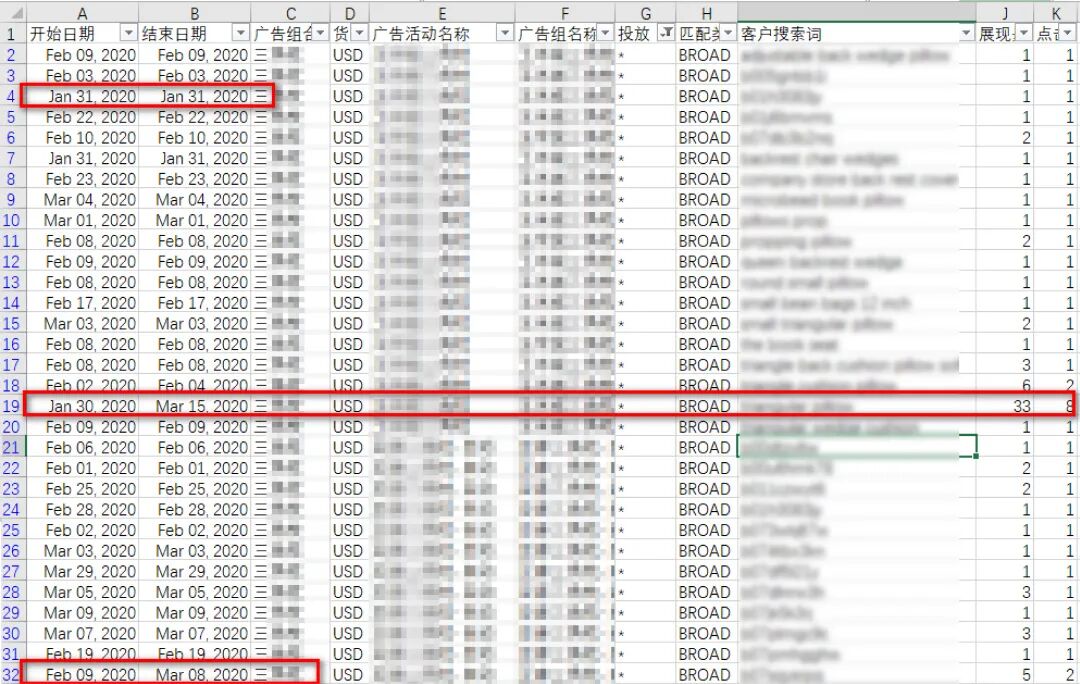The width and height of the screenshot is (1080, 684).
Task: Click the Mar 09, 2020 start date in row 29
Action: pyautogui.click(x=82, y=612)
